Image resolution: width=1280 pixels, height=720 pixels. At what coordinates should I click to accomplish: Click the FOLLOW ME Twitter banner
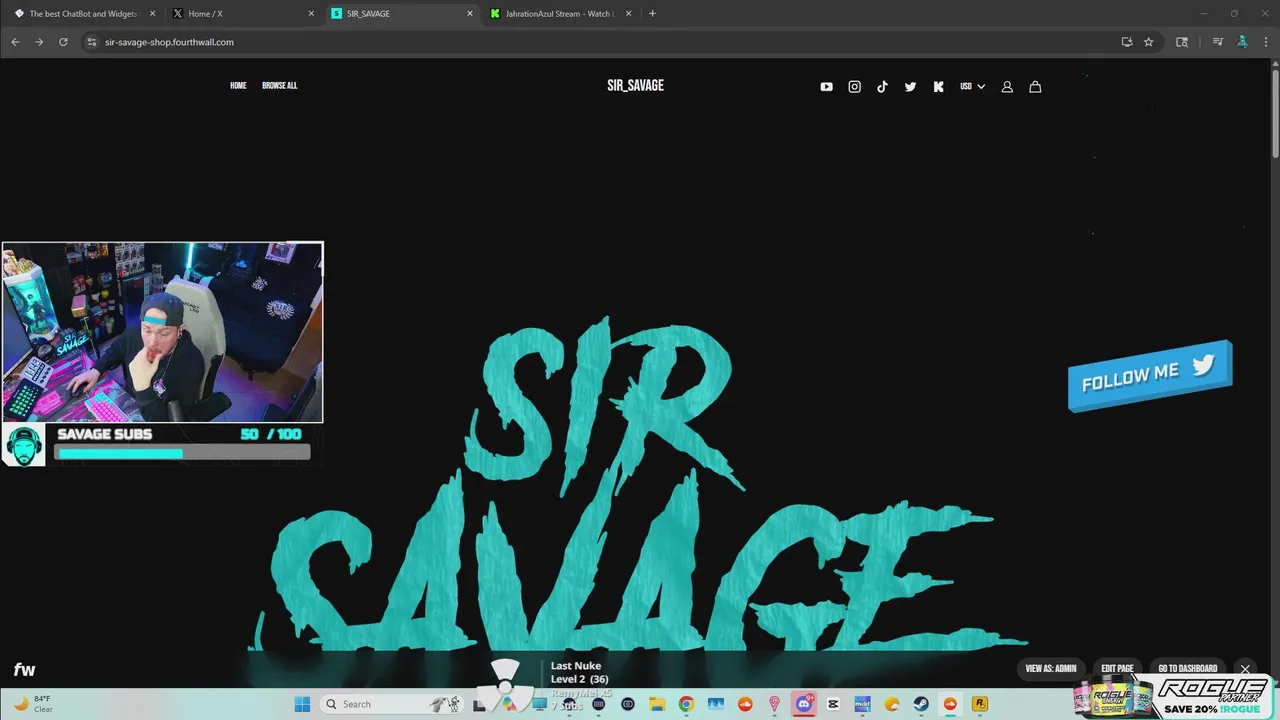pos(1150,375)
